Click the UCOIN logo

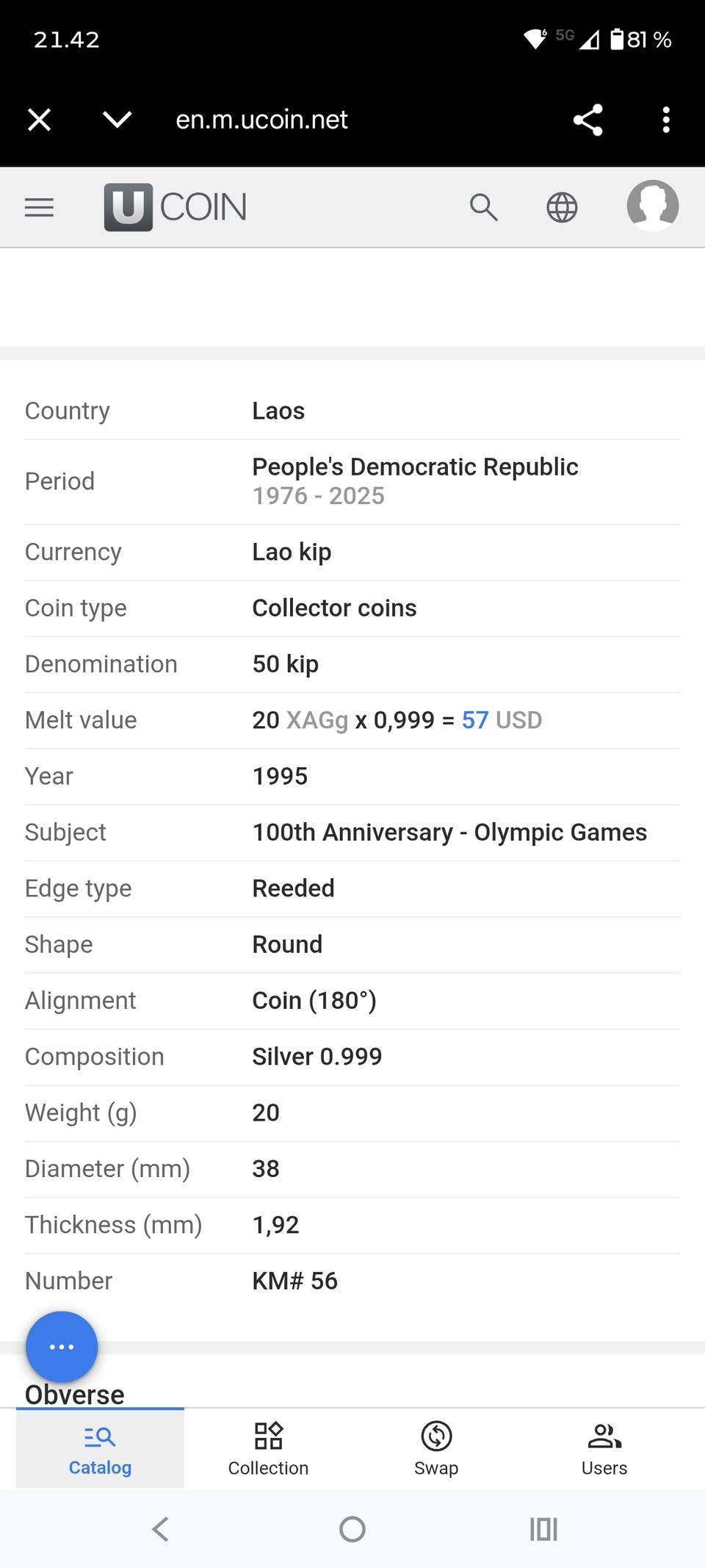[176, 207]
